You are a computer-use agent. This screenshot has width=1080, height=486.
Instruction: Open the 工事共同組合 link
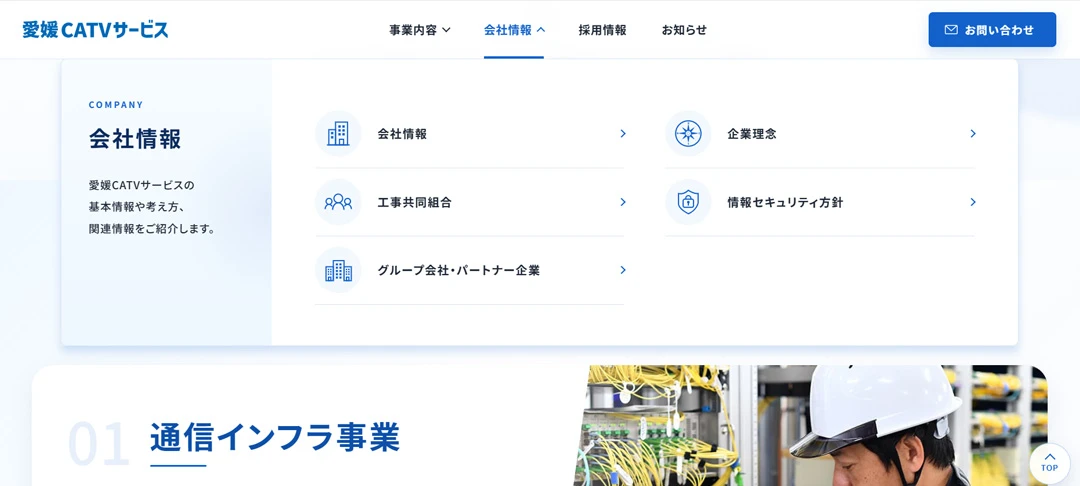(470, 202)
